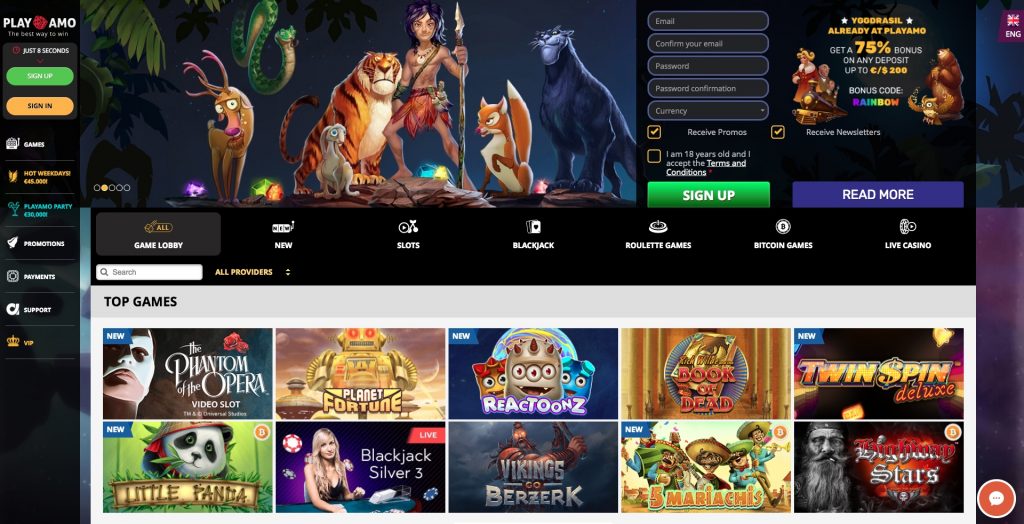Open Promotions via the paper plane icon
Viewport: 1024px width, 524px height.
pos(12,243)
